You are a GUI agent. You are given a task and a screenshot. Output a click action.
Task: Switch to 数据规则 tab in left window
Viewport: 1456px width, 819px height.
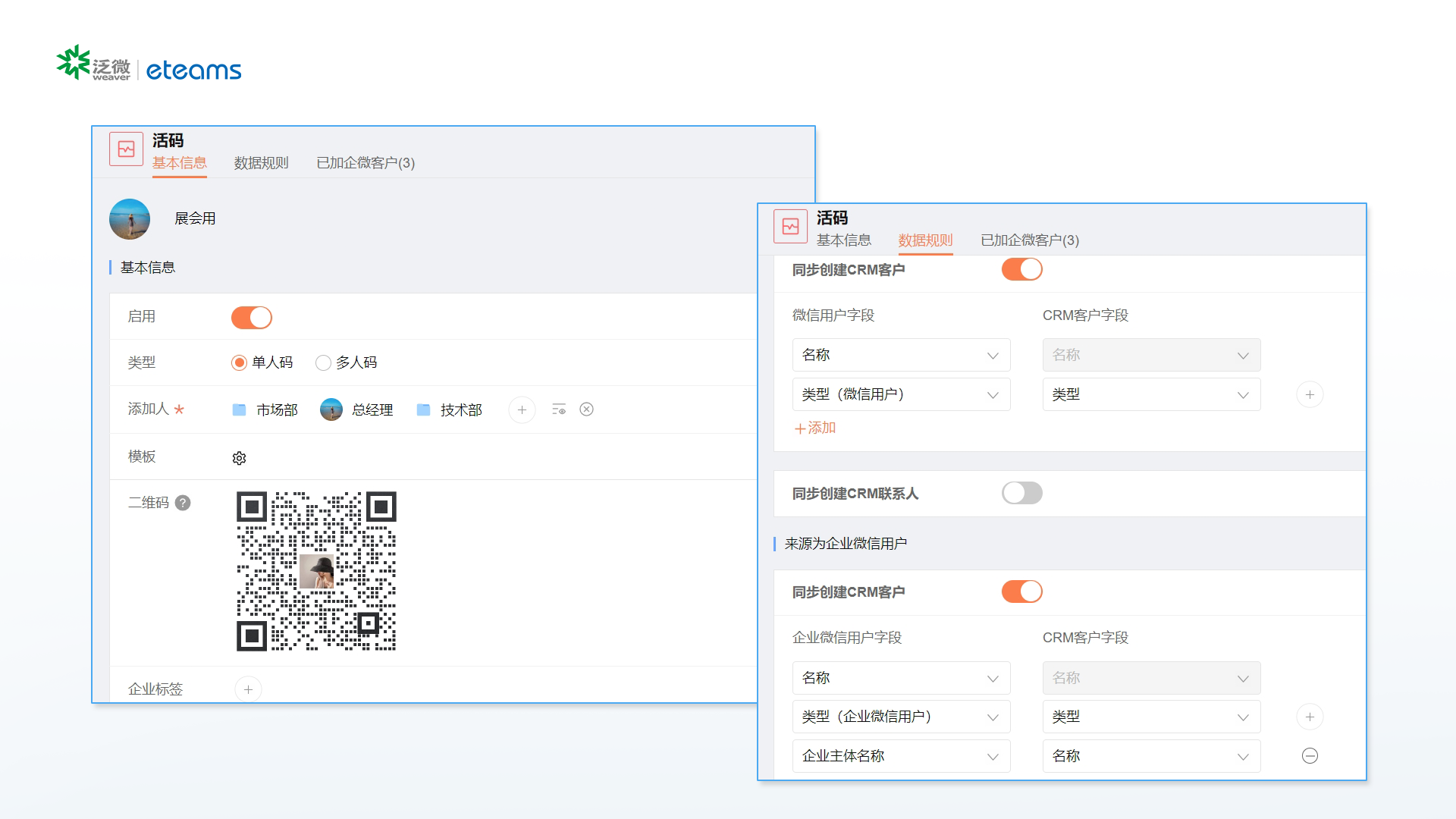click(x=261, y=163)
